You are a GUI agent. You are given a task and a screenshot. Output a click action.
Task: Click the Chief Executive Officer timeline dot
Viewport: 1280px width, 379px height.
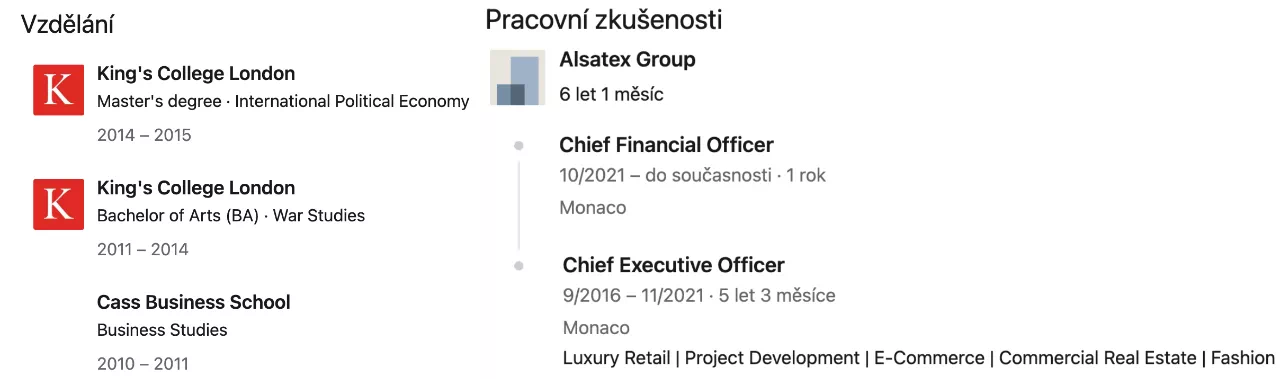(518, 266)
